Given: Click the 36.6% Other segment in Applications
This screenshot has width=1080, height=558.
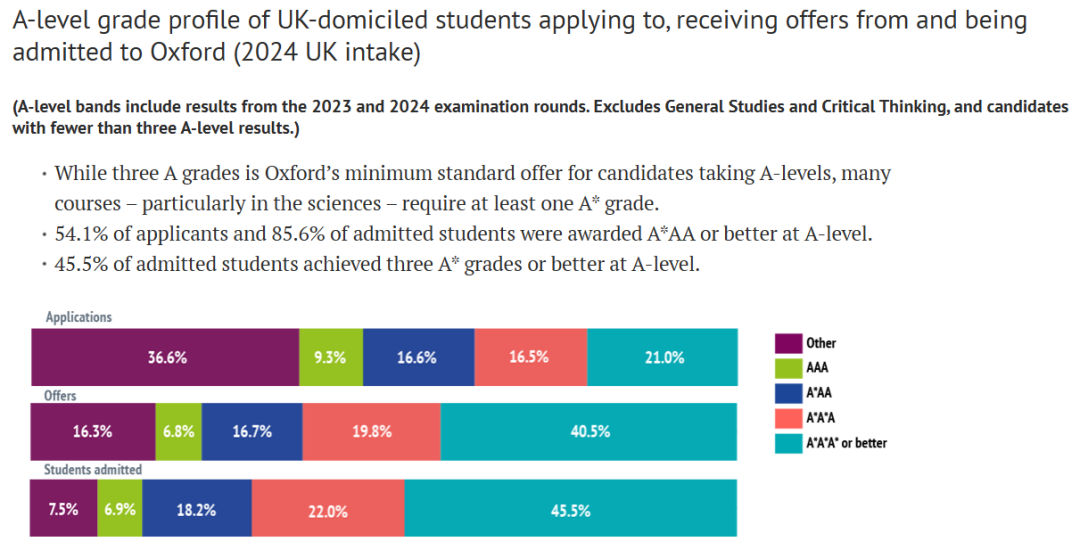Looking at the screenshot, I should [x=166, y=357].
